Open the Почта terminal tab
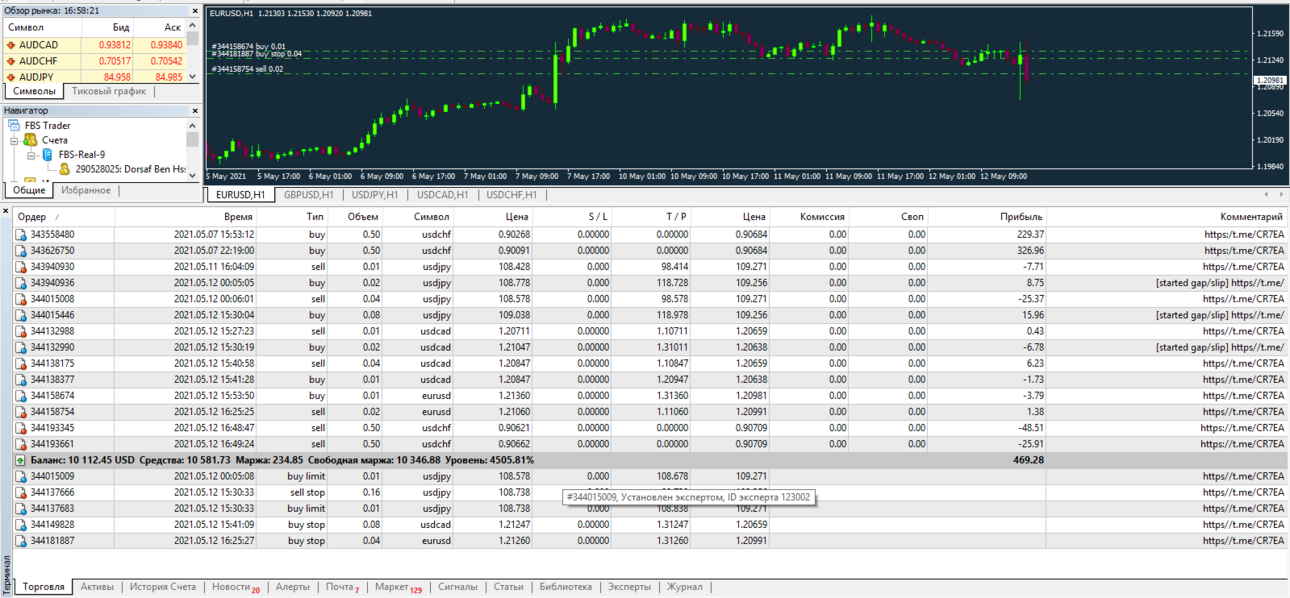The height and width of the screenshot is (598, 1290). coord(343,587)
